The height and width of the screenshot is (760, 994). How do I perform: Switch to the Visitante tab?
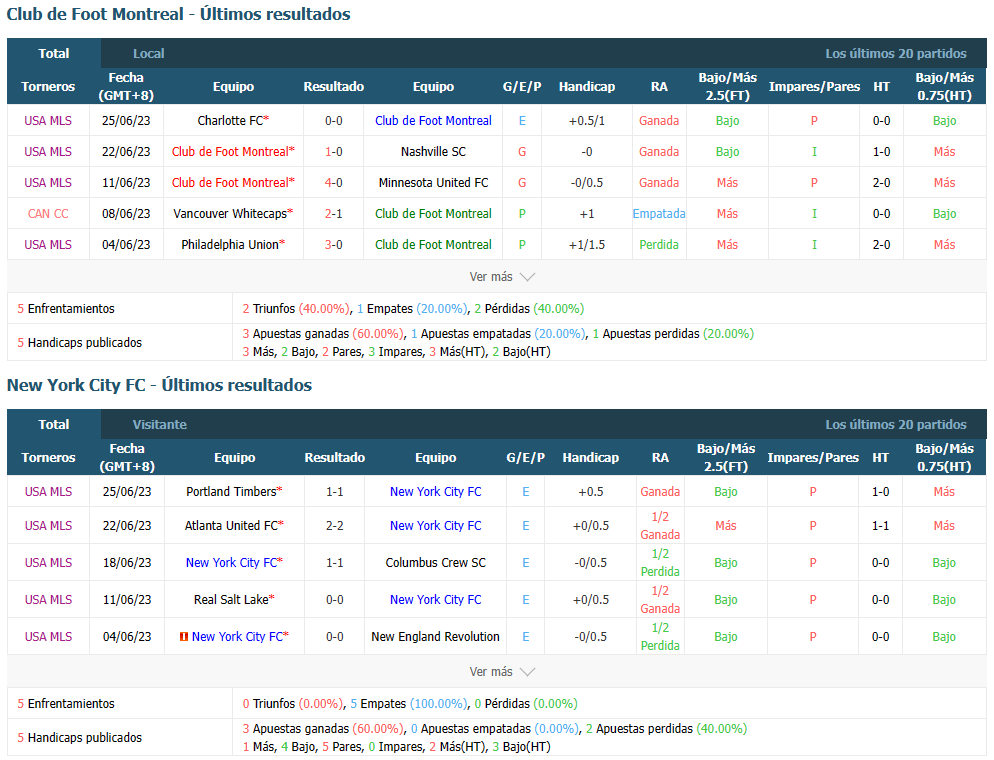(160, 424)
